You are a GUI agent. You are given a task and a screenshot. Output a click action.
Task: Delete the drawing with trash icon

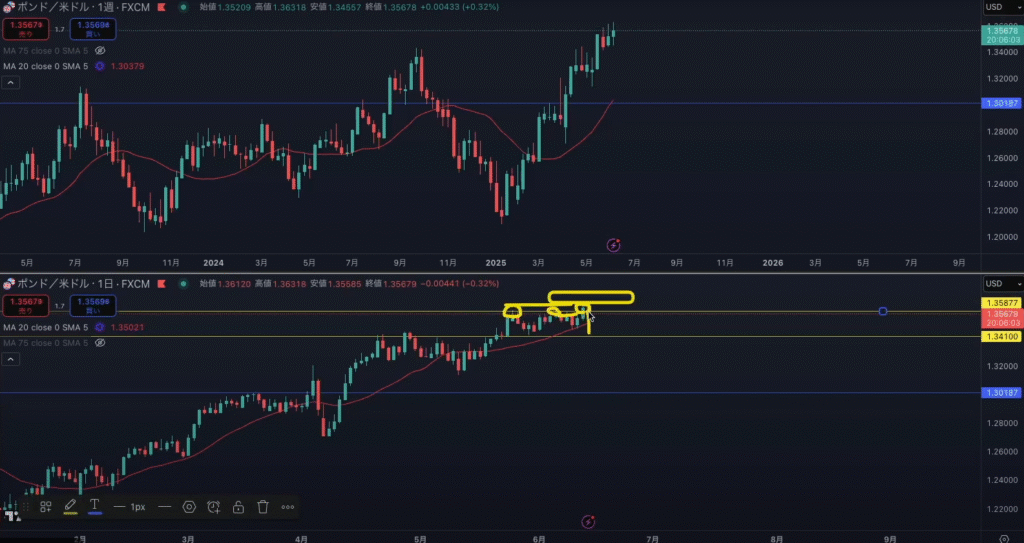click(263, 506)
